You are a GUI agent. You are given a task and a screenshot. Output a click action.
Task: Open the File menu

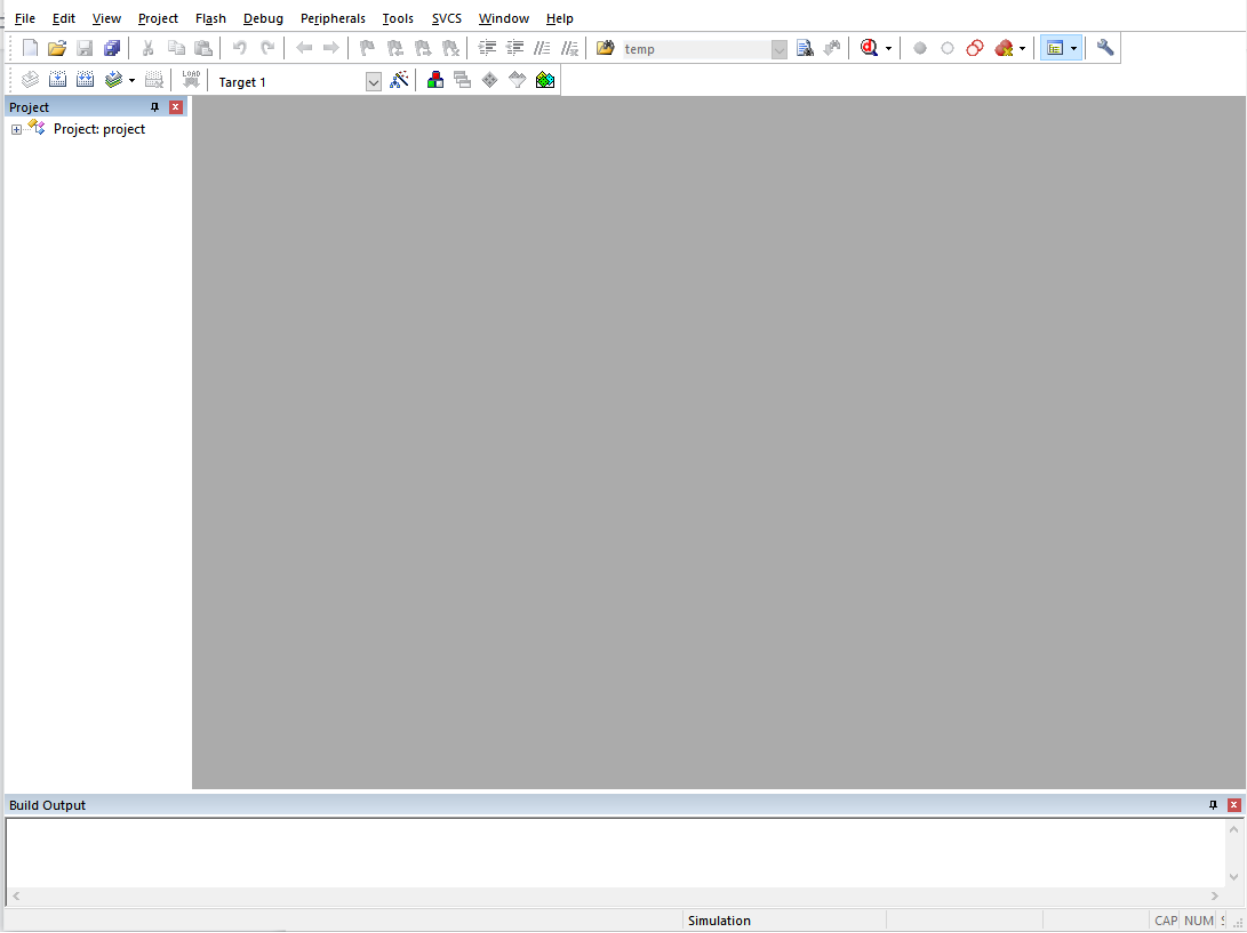(25, 18)
